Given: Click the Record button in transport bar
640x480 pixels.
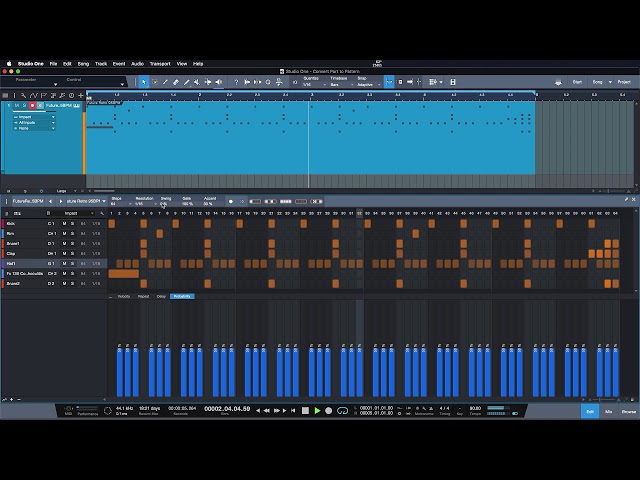Looking at the screenshot, I should [x=329, y=411].
